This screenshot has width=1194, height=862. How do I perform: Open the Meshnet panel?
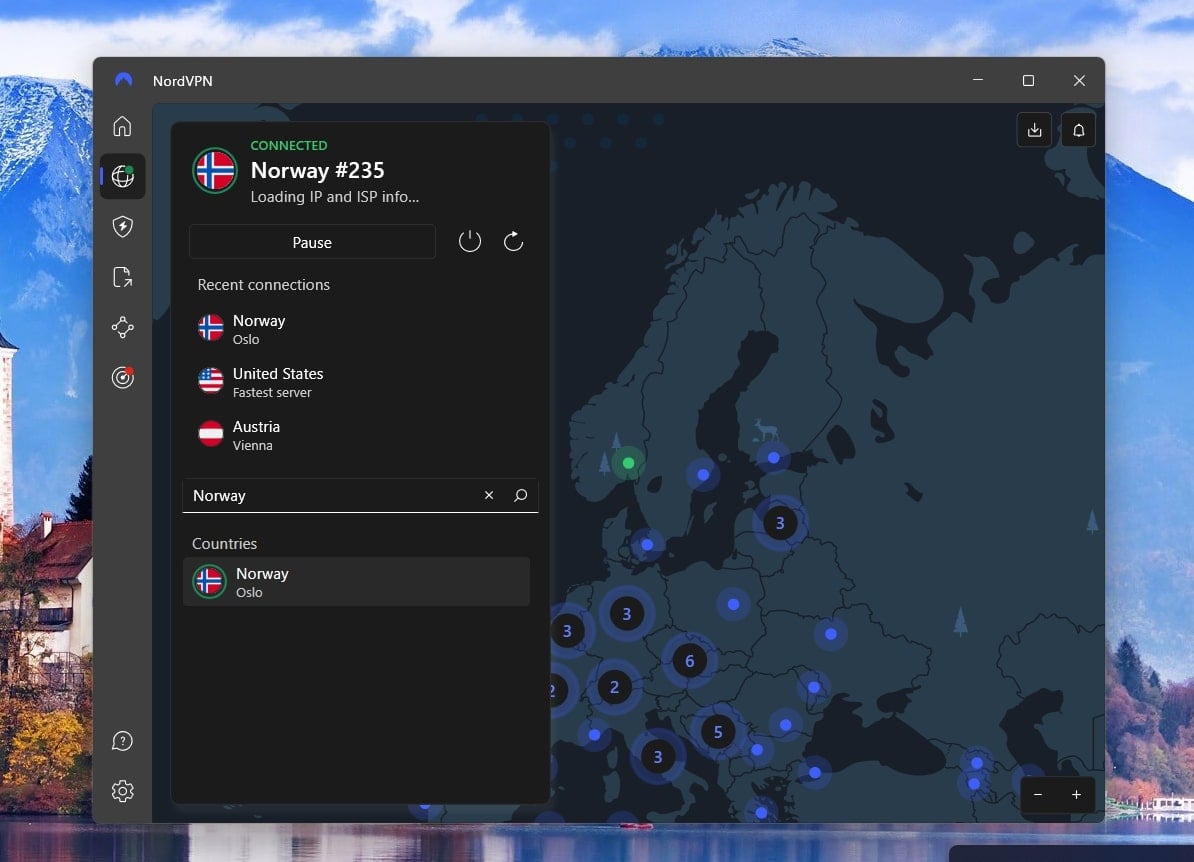pyautogui.click(x=122, y=327)
